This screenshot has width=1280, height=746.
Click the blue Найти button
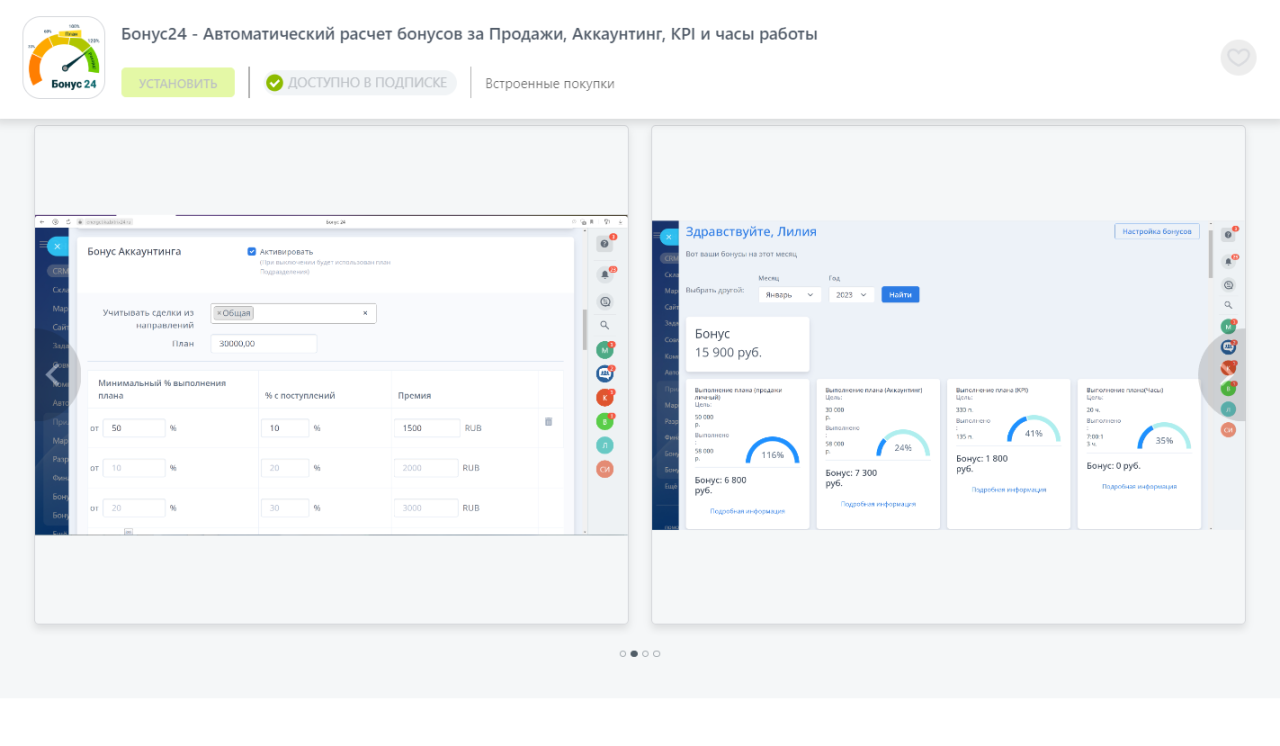pos(900,295)
